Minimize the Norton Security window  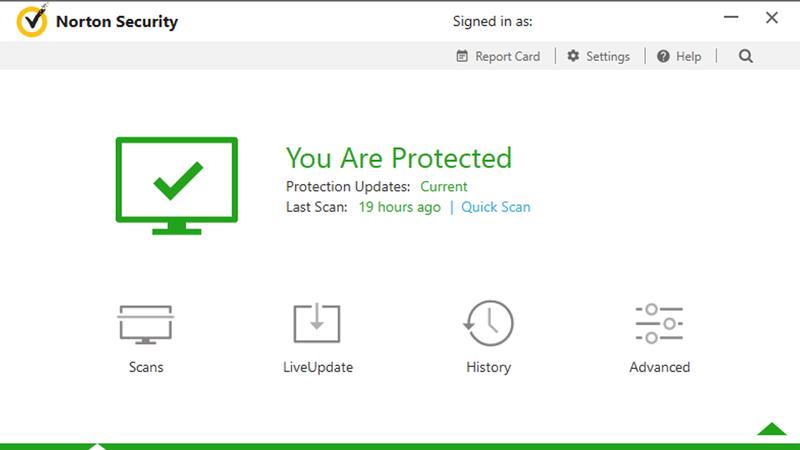coord(731,17)
